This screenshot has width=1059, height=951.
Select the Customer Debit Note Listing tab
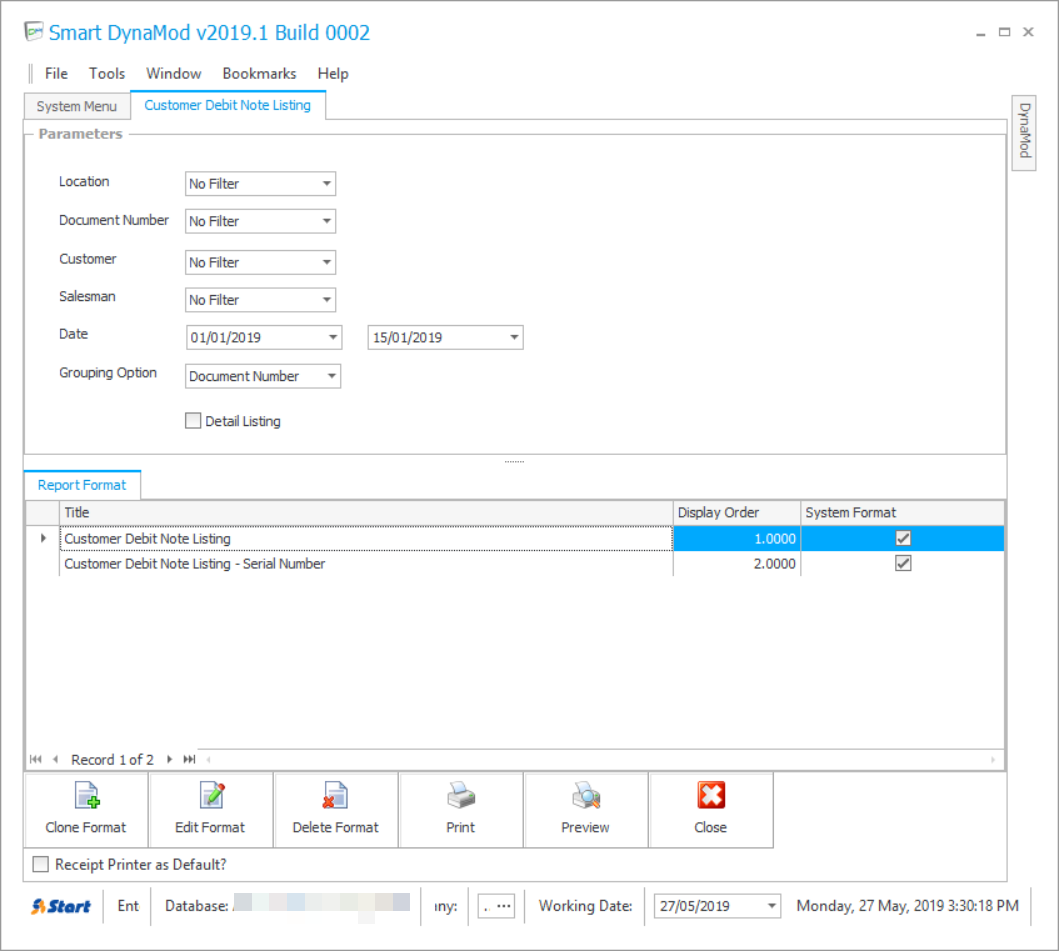pos(228,105)
